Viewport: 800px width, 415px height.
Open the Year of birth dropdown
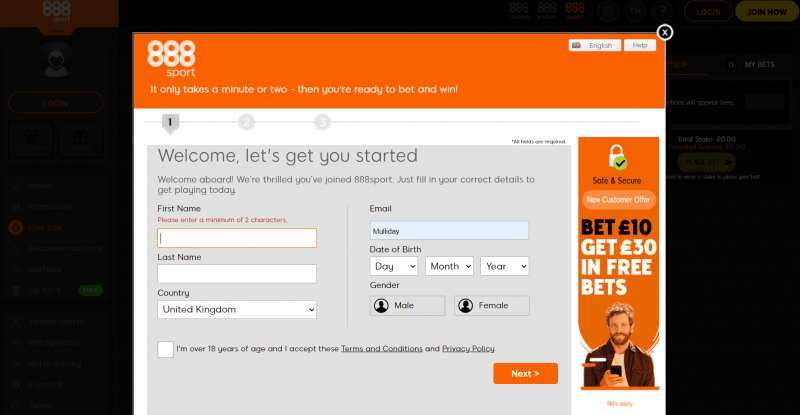tap(505, 266)
